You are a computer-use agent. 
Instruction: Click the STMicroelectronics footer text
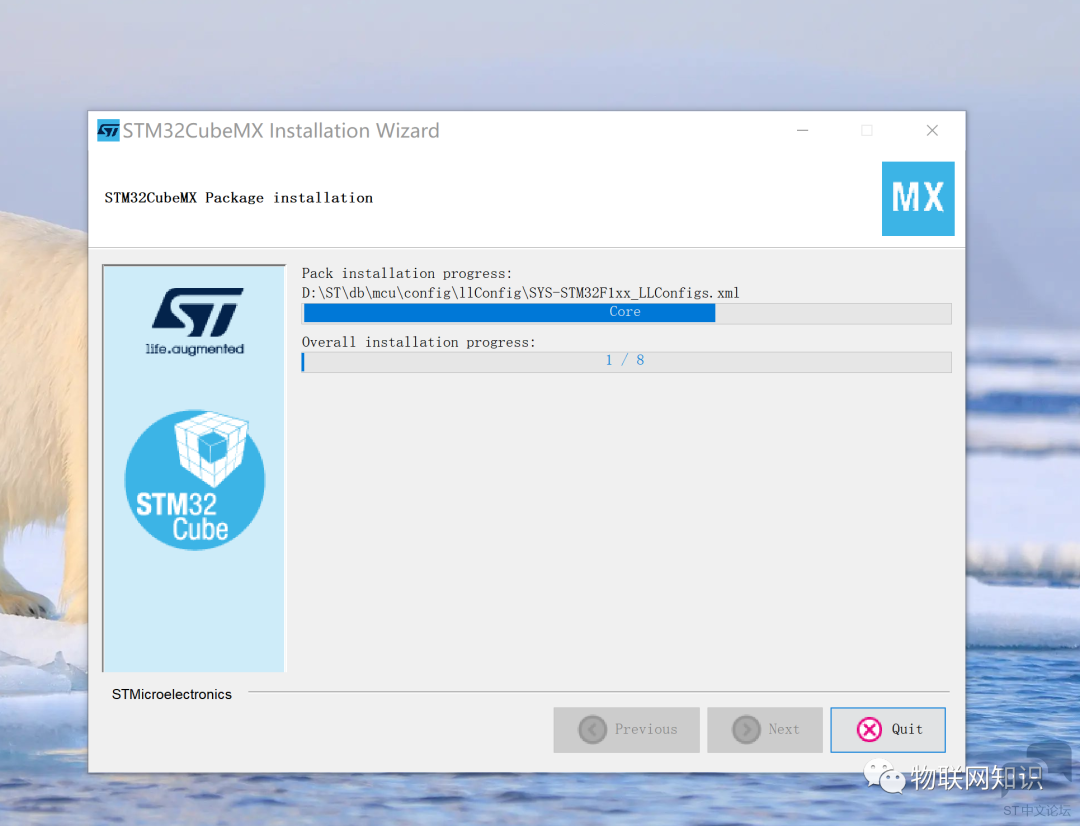click(172, 694)
